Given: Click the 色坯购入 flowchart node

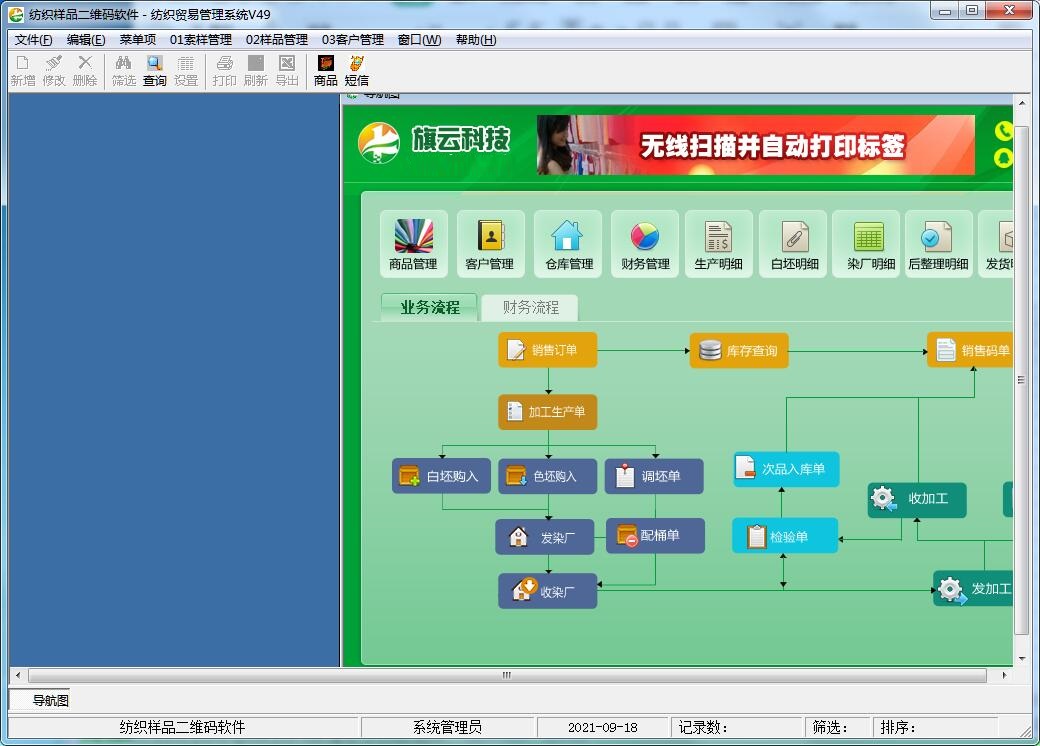Looking at the screenshot, I should [548, 476].
